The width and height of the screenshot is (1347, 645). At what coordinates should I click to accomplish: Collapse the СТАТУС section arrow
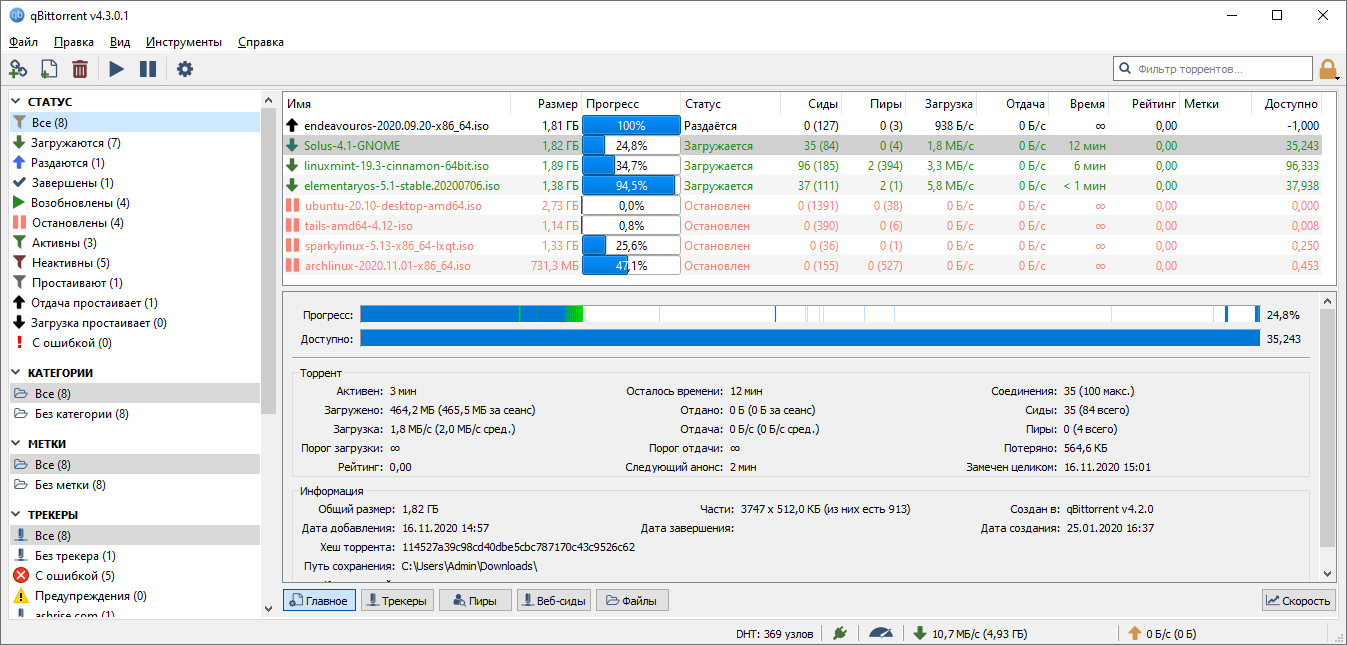pyautogui.click(x=17, y=102)
